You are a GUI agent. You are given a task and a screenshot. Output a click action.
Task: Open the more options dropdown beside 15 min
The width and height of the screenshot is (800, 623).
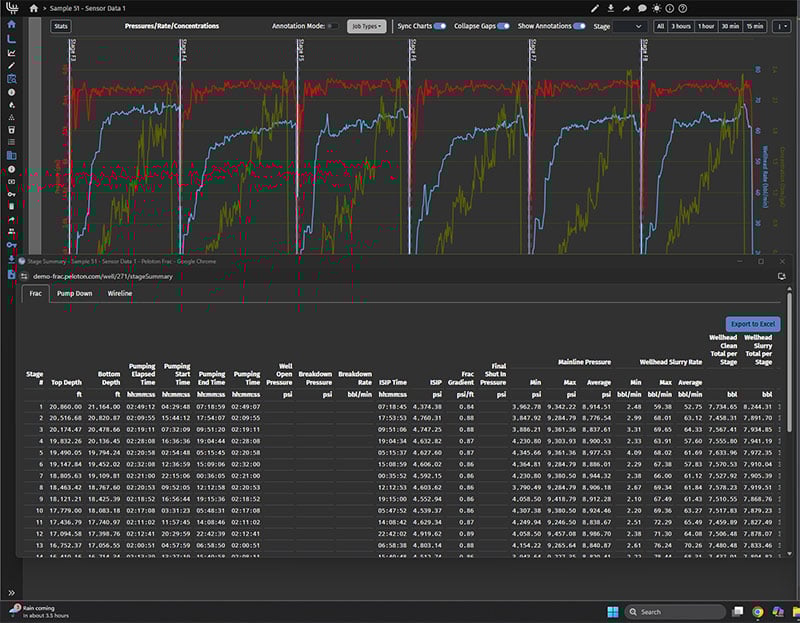(x=782, y=26)
